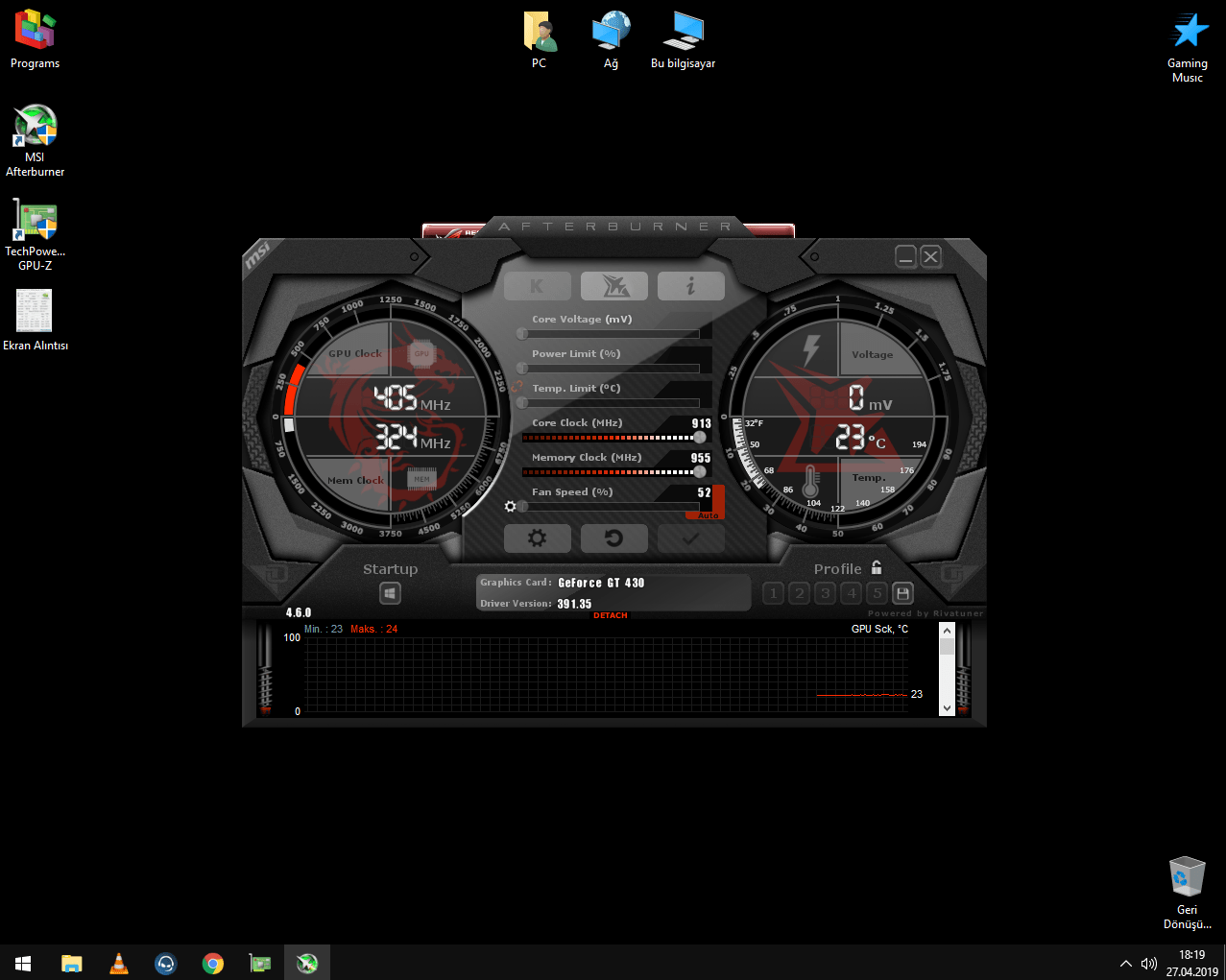
Task: Reset settings with the circular arrow button
Action: [x=614, y=538]
